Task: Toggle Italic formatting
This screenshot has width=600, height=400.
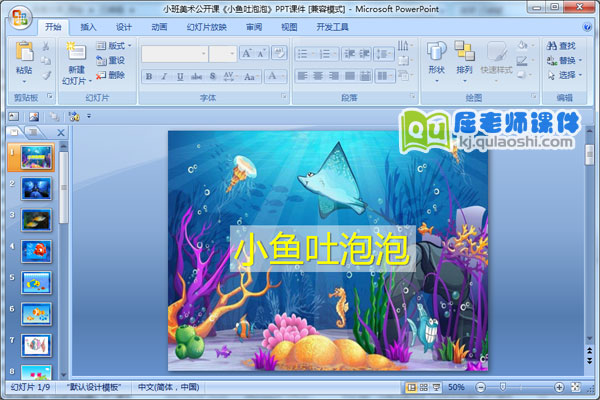Action: 164,77
